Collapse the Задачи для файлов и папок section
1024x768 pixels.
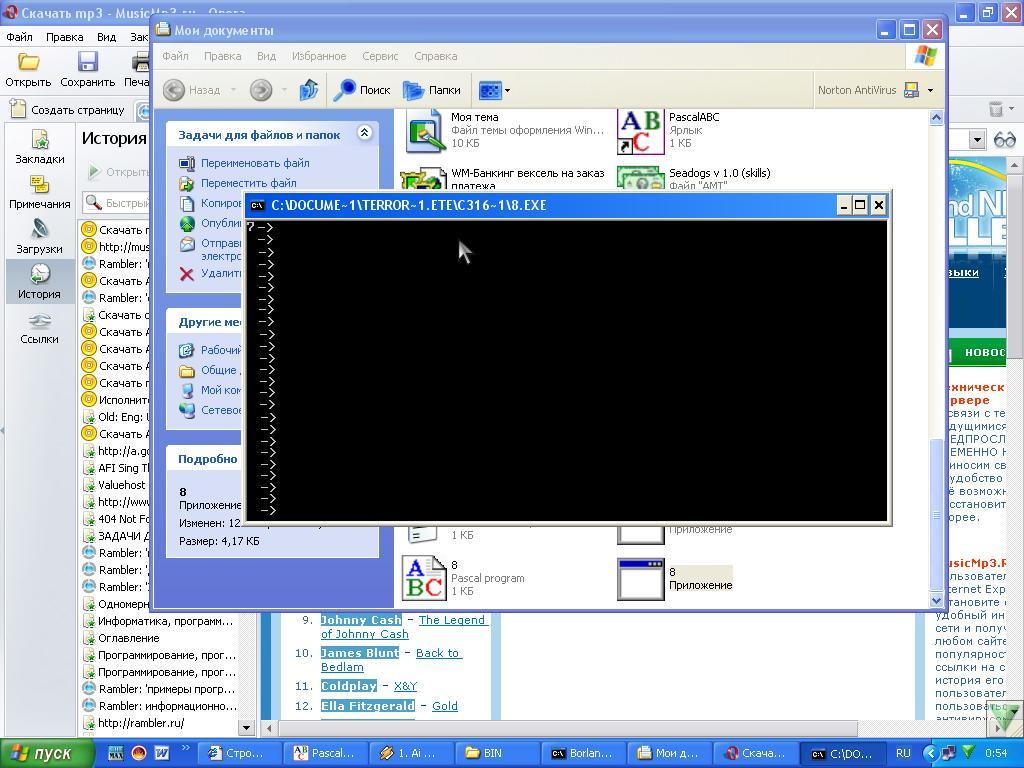[364, 133]
